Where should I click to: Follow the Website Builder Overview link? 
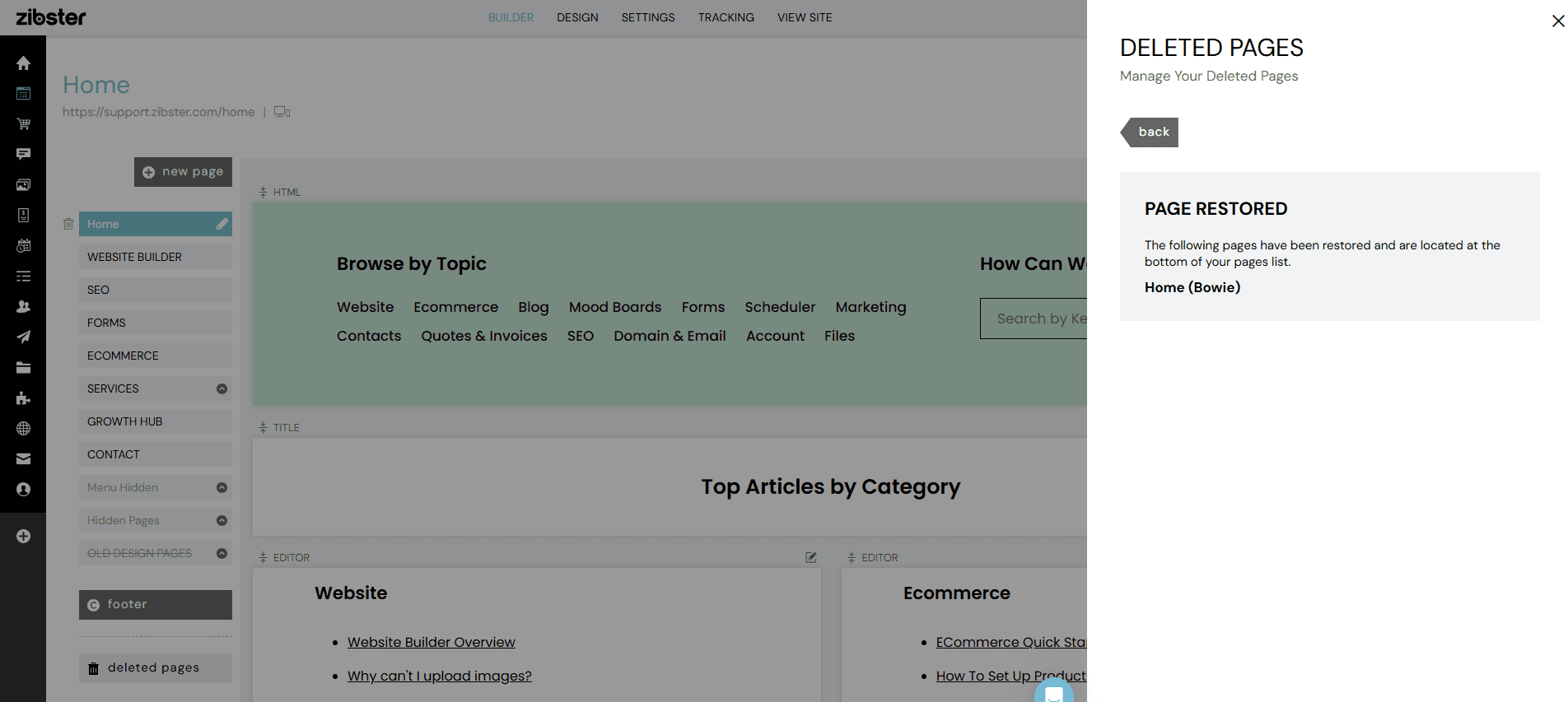(432, 642)
